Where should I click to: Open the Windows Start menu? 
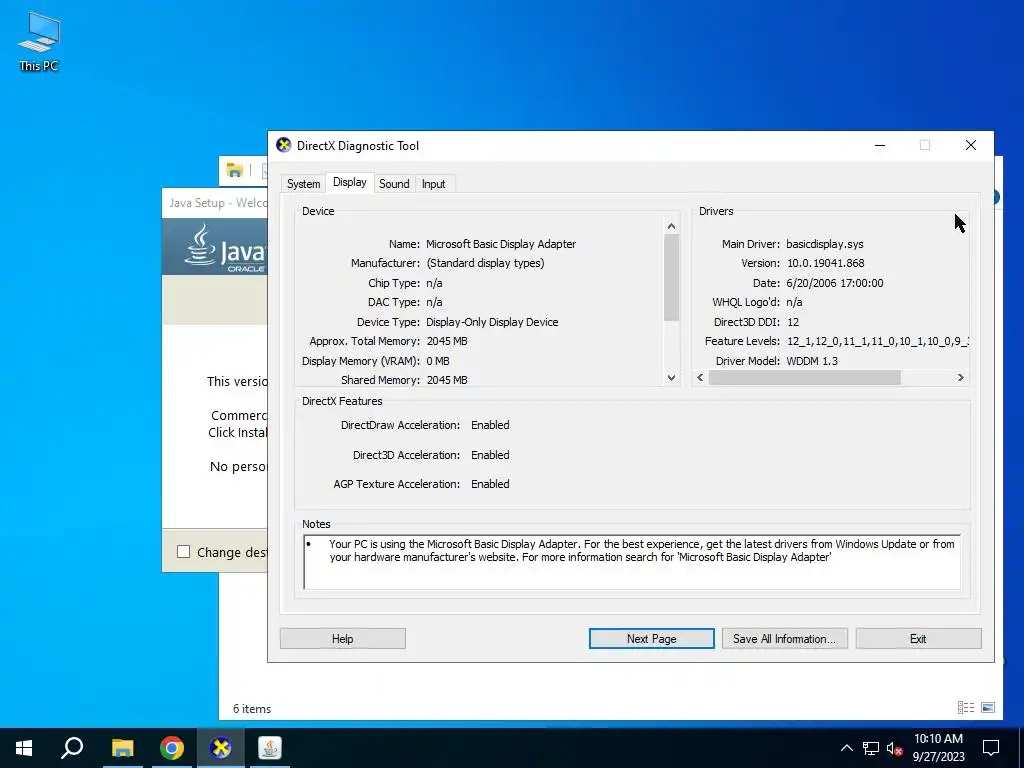(x=24, y=748)
